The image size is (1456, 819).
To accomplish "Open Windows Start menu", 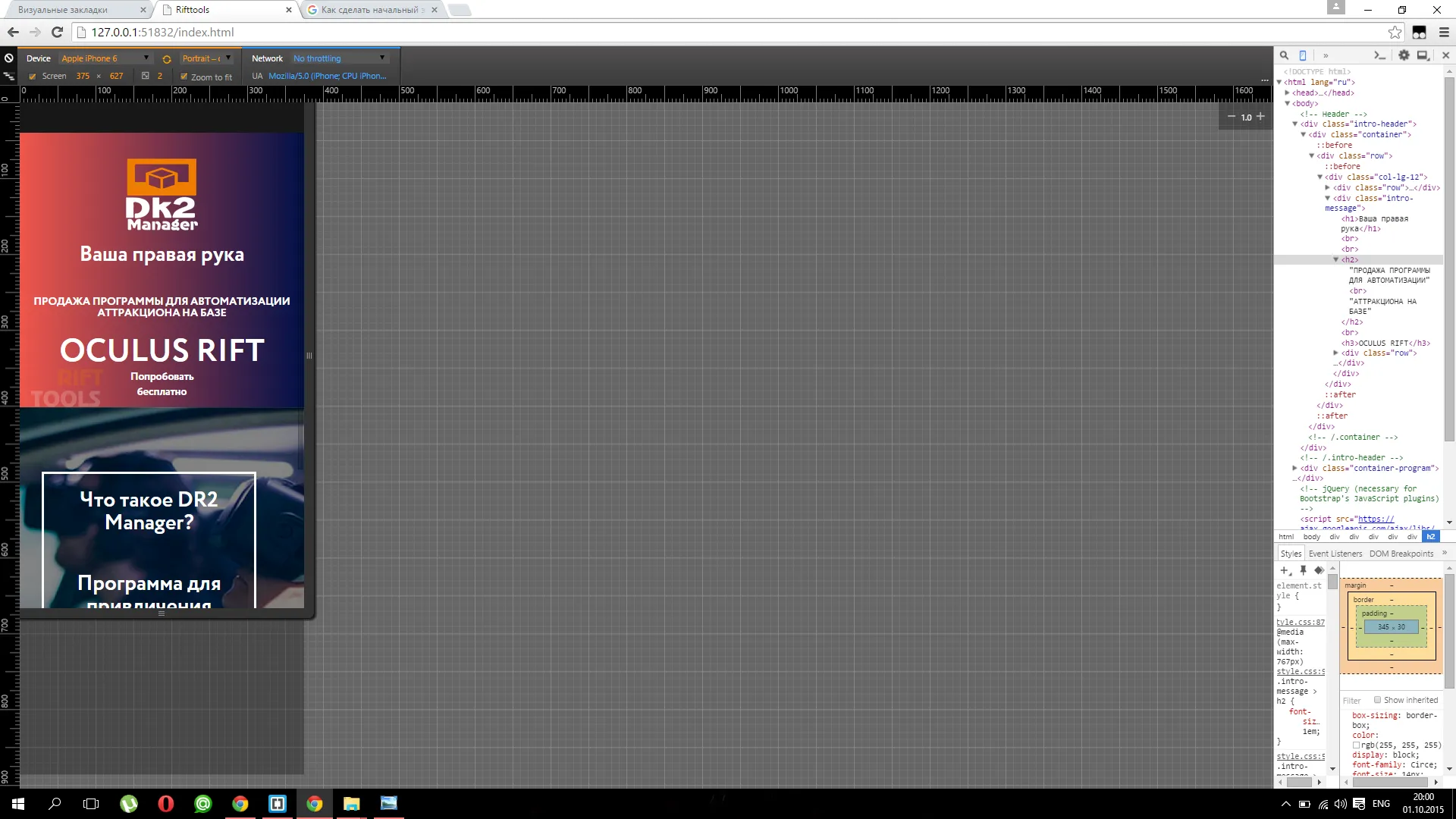I will pyautogui.click(x=18, y=804).
